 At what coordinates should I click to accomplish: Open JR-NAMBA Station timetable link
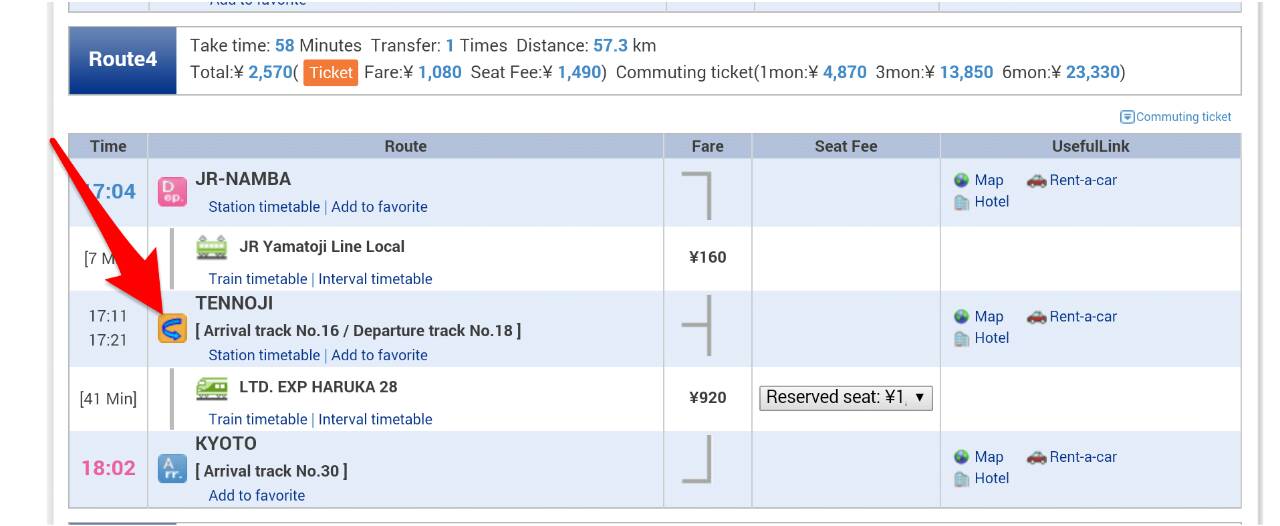[x=264, y=207]
